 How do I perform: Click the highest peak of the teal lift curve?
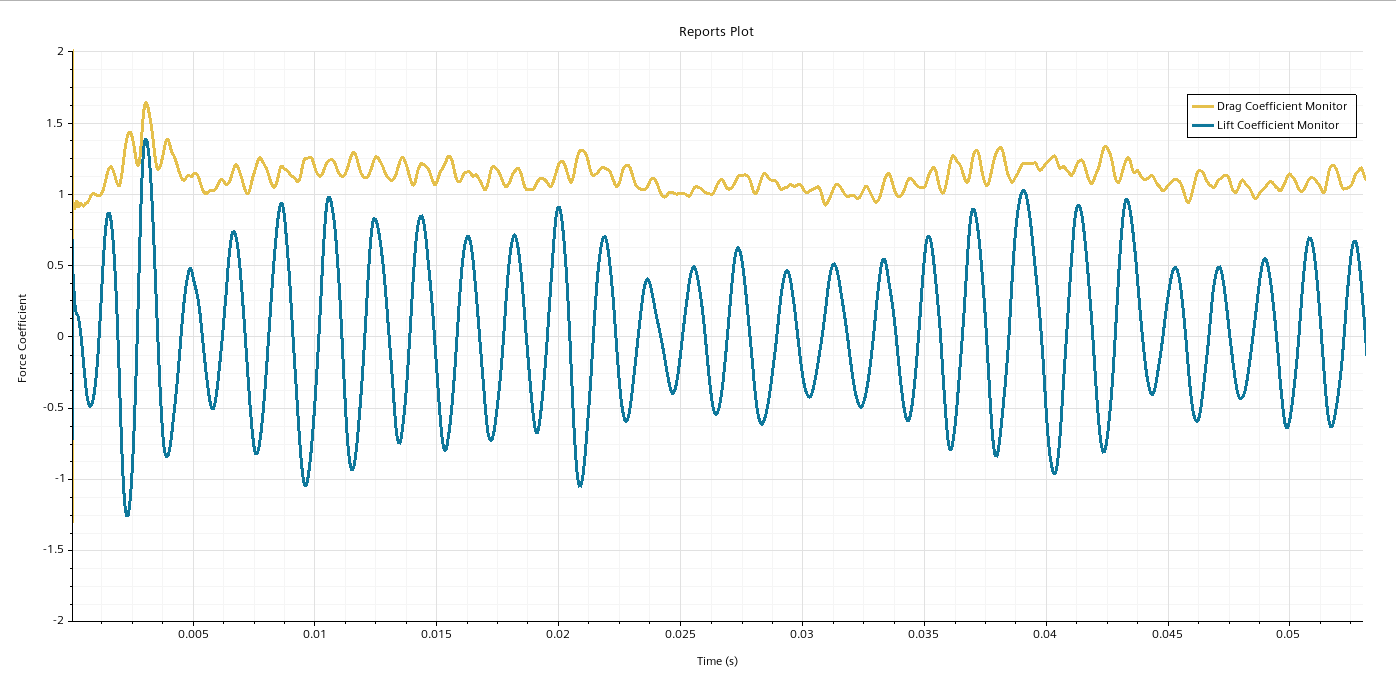click(145, 140)
